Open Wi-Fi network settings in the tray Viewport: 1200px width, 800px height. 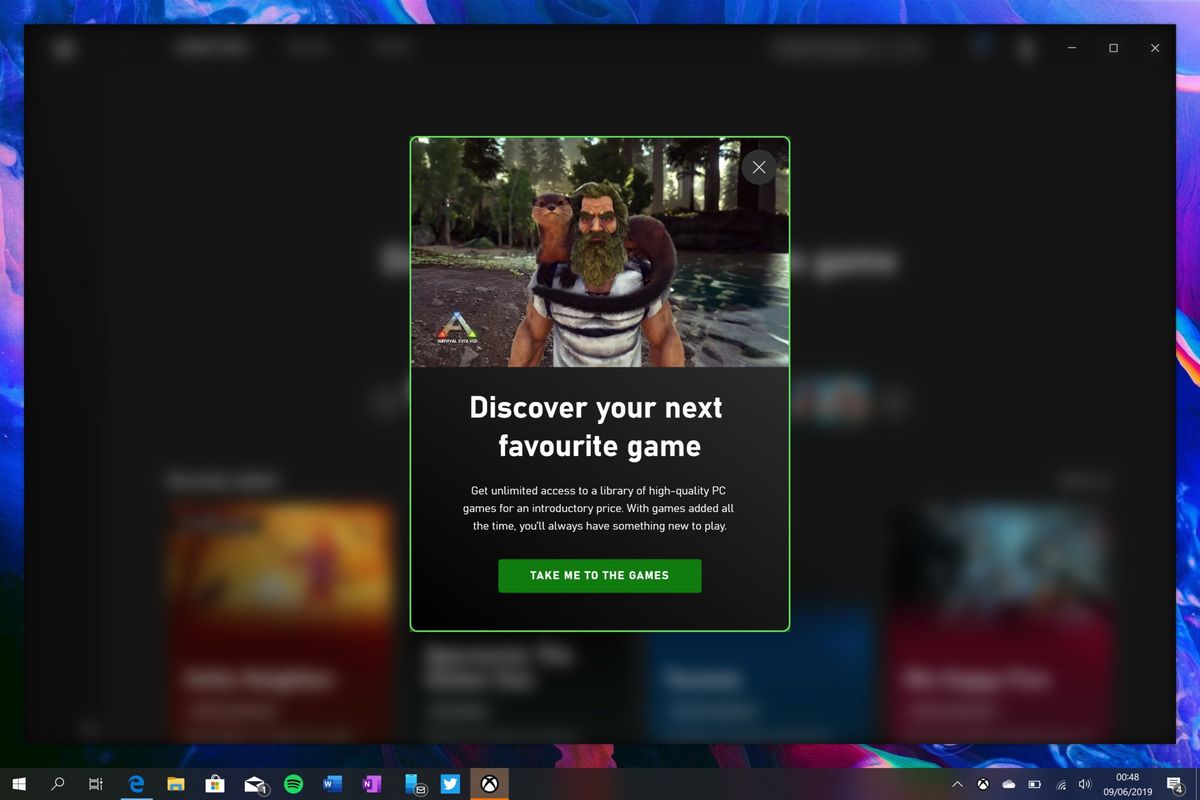click(1061, 785)
